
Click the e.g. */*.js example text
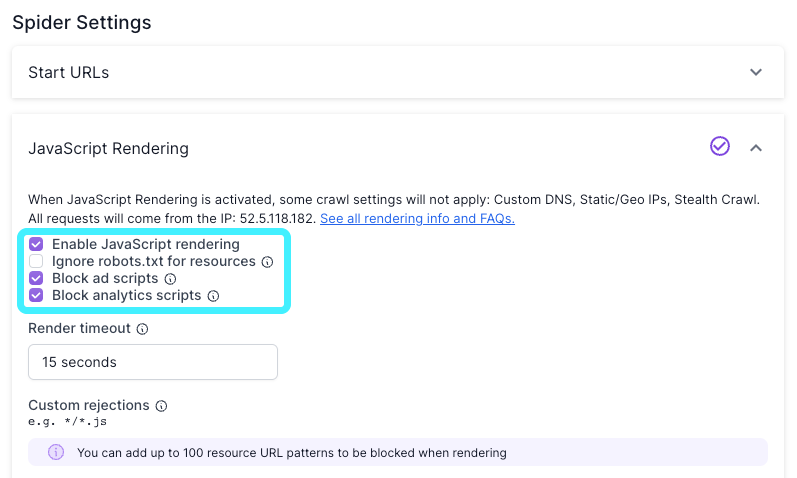[68, 422]
